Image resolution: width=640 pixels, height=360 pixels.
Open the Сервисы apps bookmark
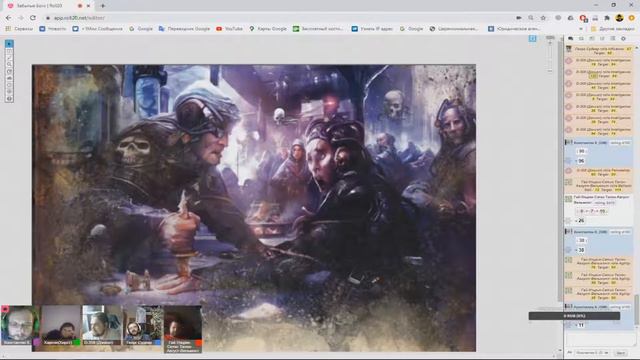pyautogui.click(x=19, y=29)
